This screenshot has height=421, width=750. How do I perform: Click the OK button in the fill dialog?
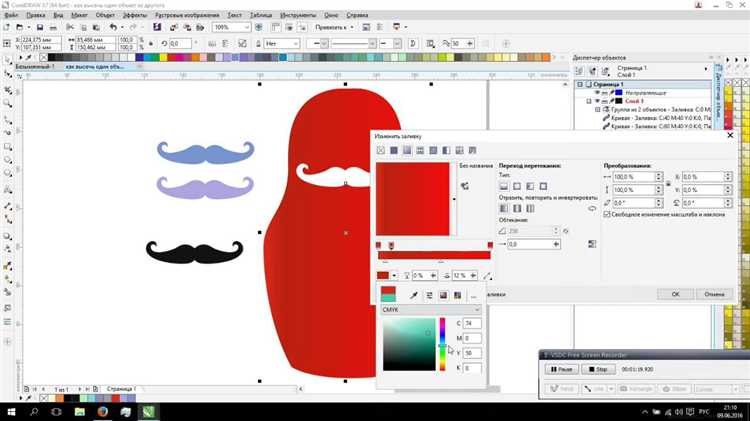(676, 294)
